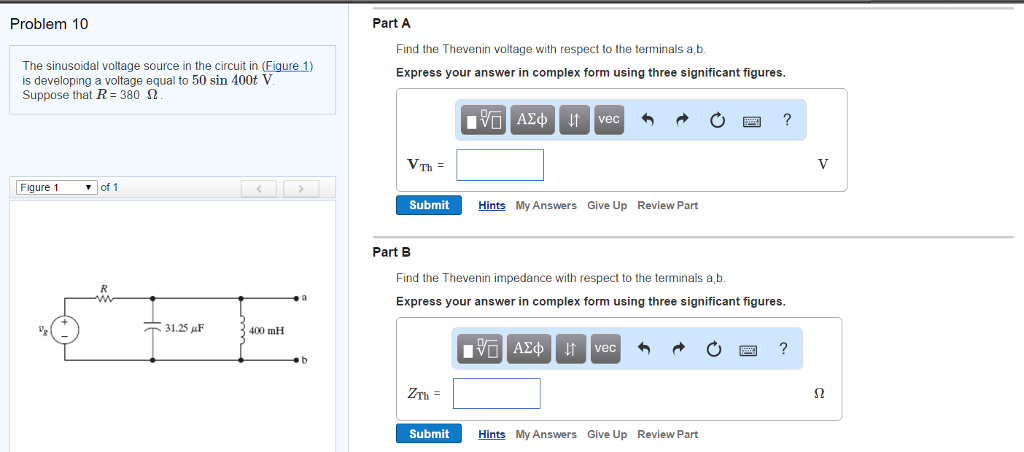Viewport: 1024px width, 452px height.
Task: Click the Part B heading
Action: (391, 252)
